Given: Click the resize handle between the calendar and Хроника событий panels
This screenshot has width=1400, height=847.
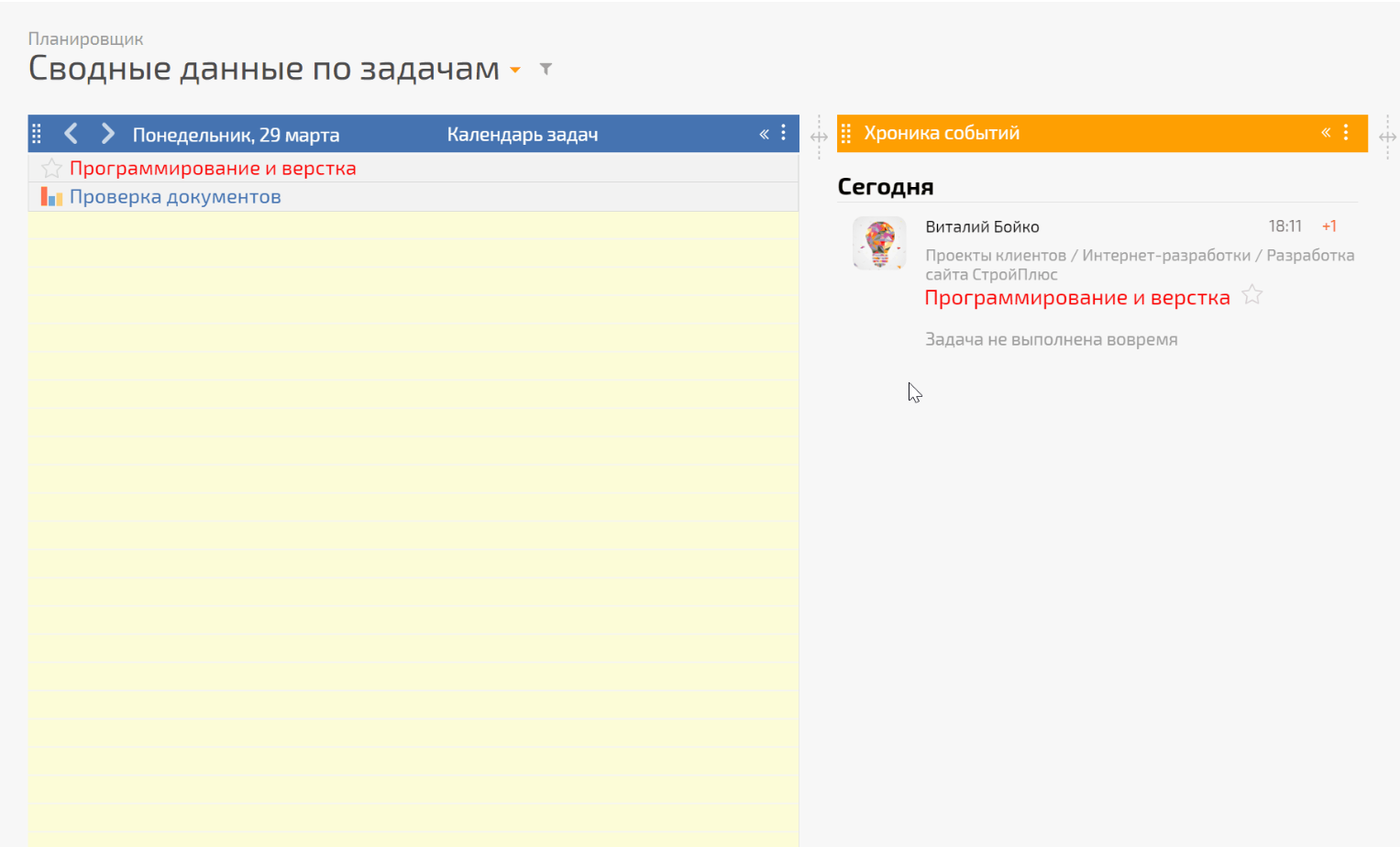Looking at the screenshot, I should (x=819, y=137).
